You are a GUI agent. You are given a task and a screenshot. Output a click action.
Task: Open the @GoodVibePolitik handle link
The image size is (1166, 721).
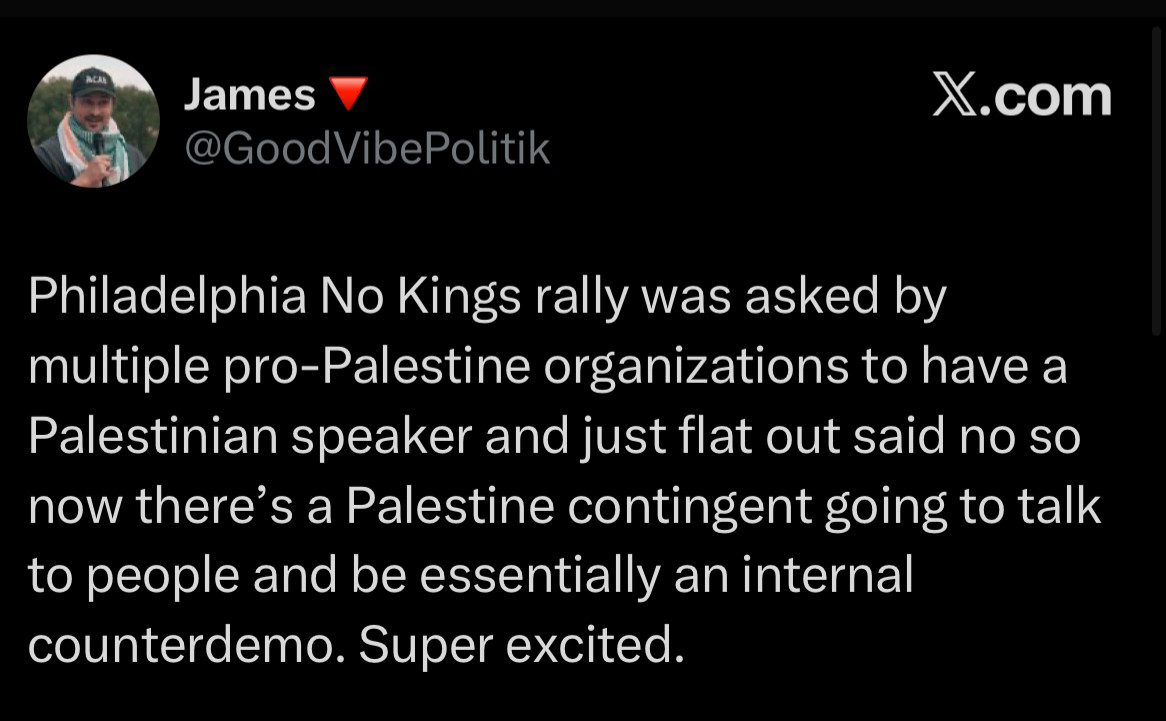tap(366, 148)
